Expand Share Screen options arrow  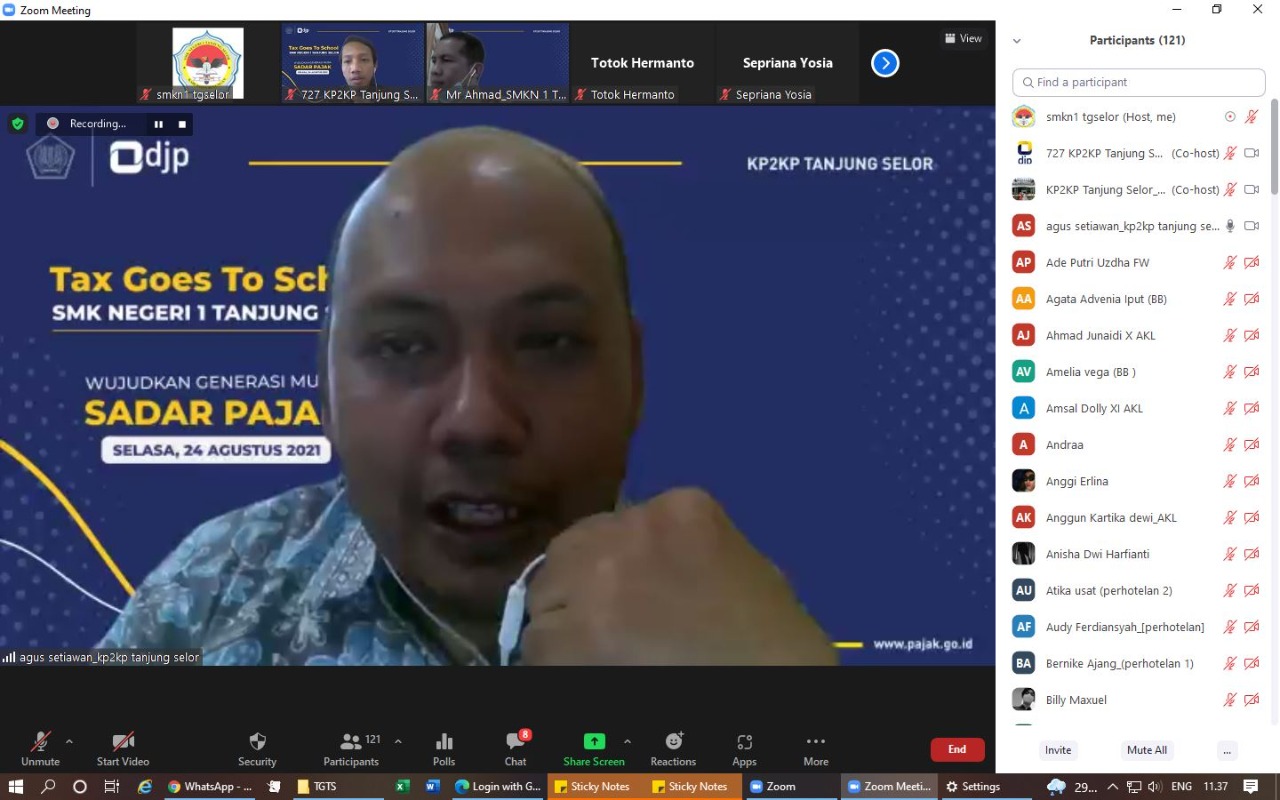pos(627,741)
